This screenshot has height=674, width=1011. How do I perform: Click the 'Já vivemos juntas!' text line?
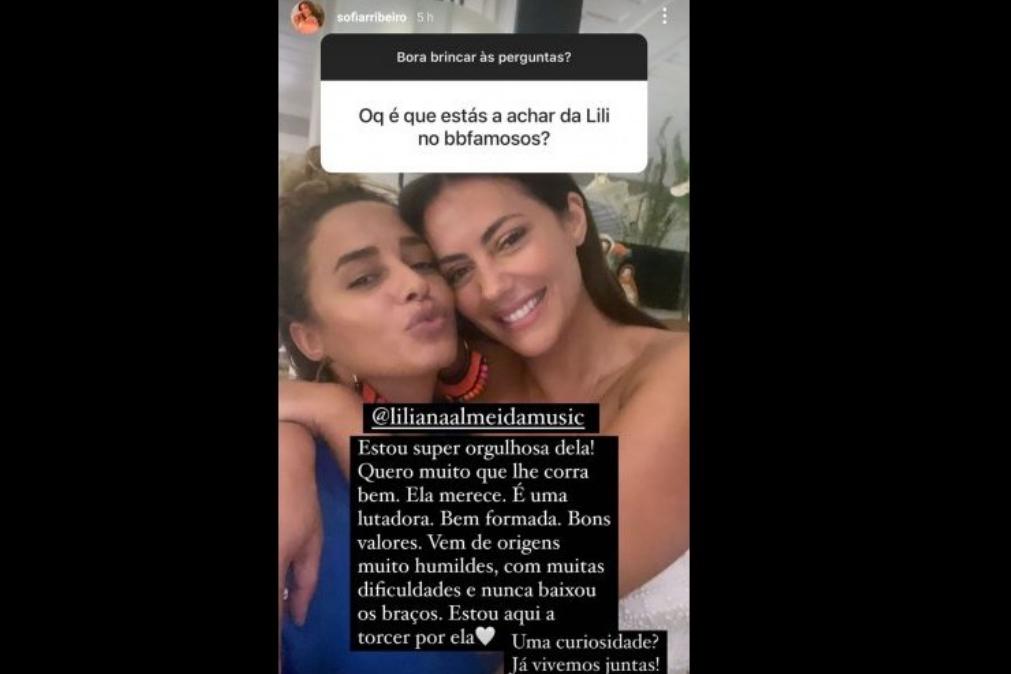585,664
